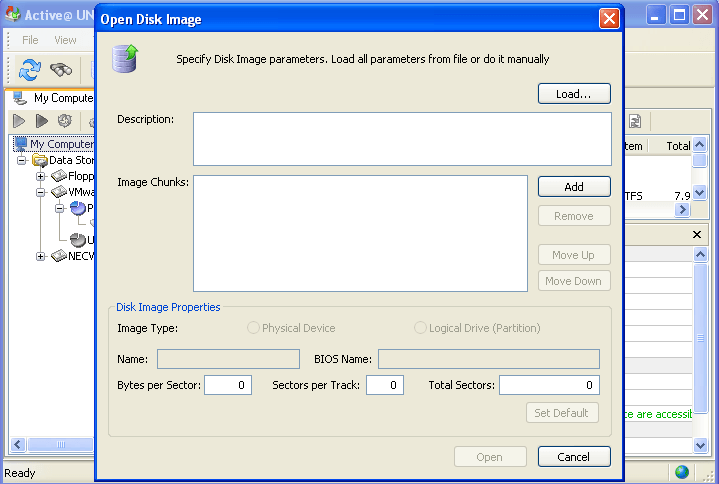Select the Physical Device radio button
The image size is (719, 484).
coord(253,328)
